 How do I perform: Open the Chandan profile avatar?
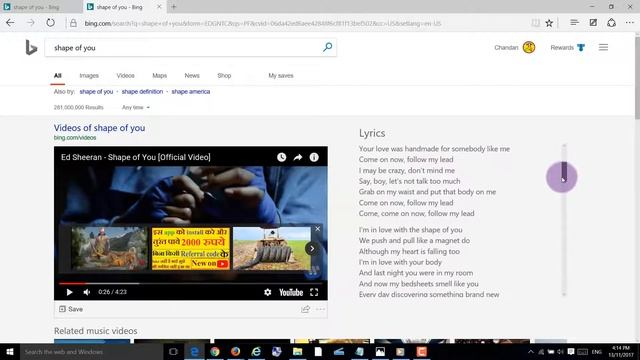coord(529,47)
